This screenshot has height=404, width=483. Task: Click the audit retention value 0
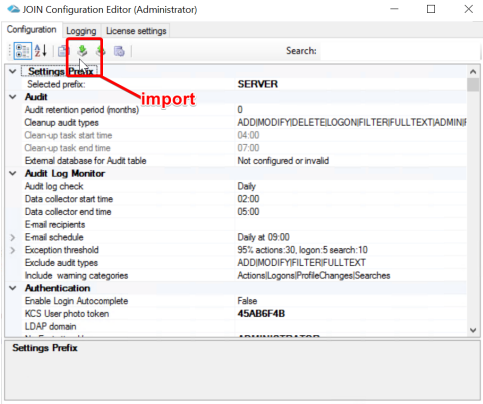coord(240,110)
